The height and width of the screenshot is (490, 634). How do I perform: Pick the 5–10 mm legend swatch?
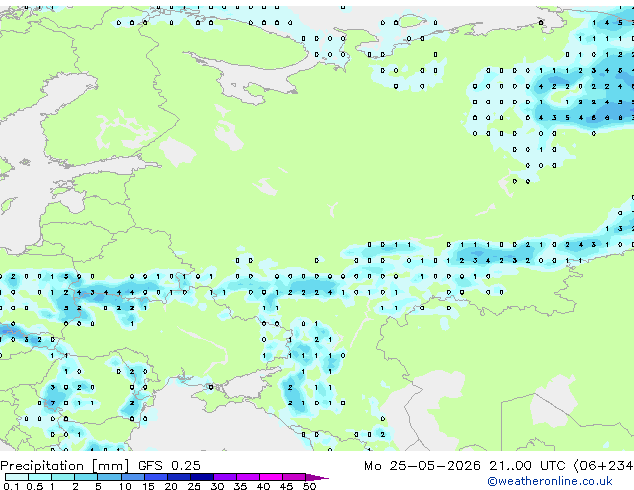pos(109,477)
